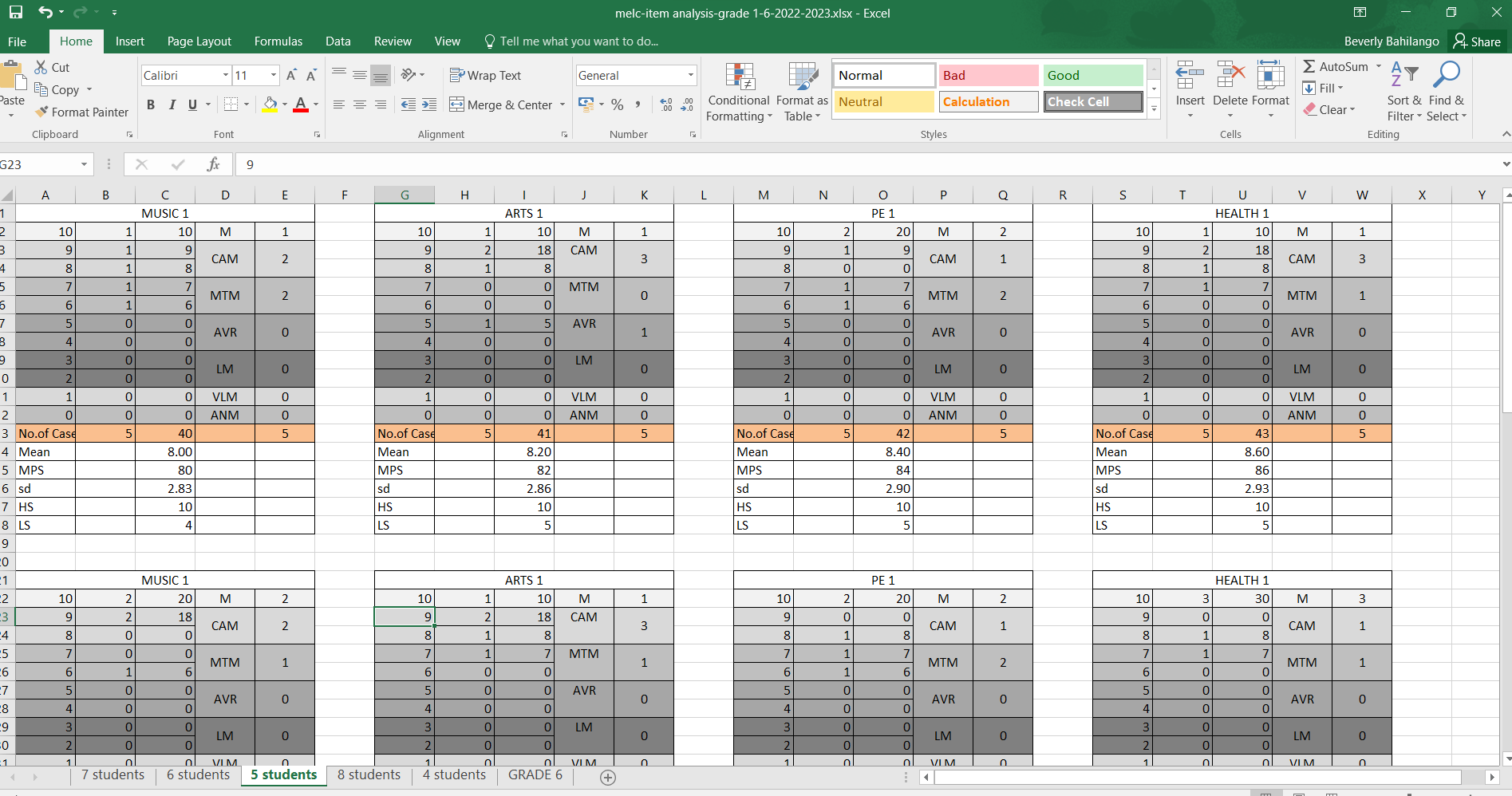The height and width of the screenshot is (796, 1512).
Task: Open the Calibri font name dropdown
Action: click(x=225, y=76)
